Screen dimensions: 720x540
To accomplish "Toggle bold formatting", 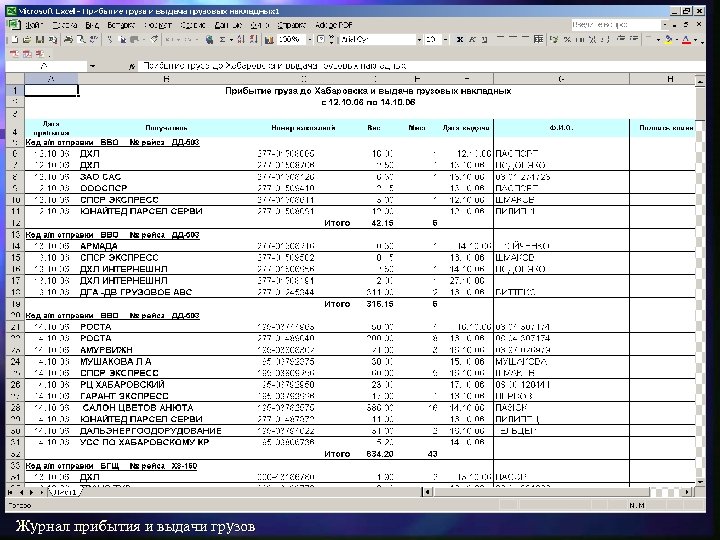I will tap(460, 40).
